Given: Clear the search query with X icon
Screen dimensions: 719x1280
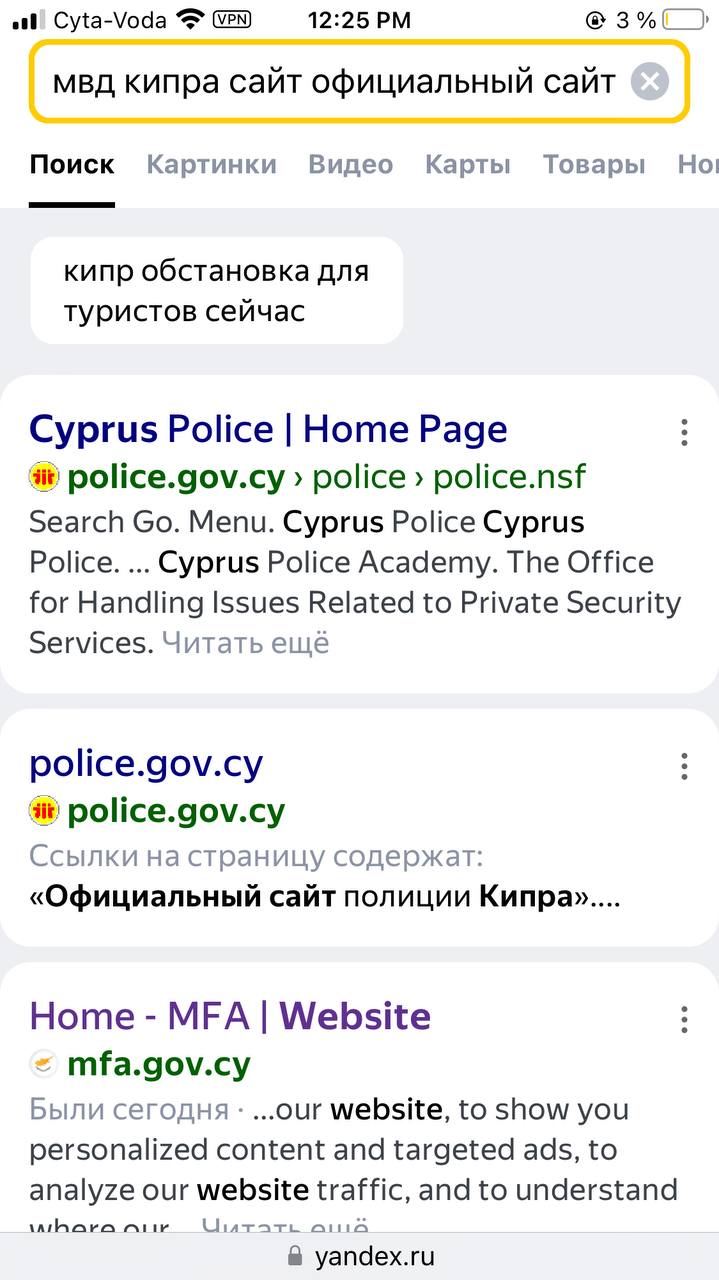Looking at the screenshot, I should (x=649, y=81).
